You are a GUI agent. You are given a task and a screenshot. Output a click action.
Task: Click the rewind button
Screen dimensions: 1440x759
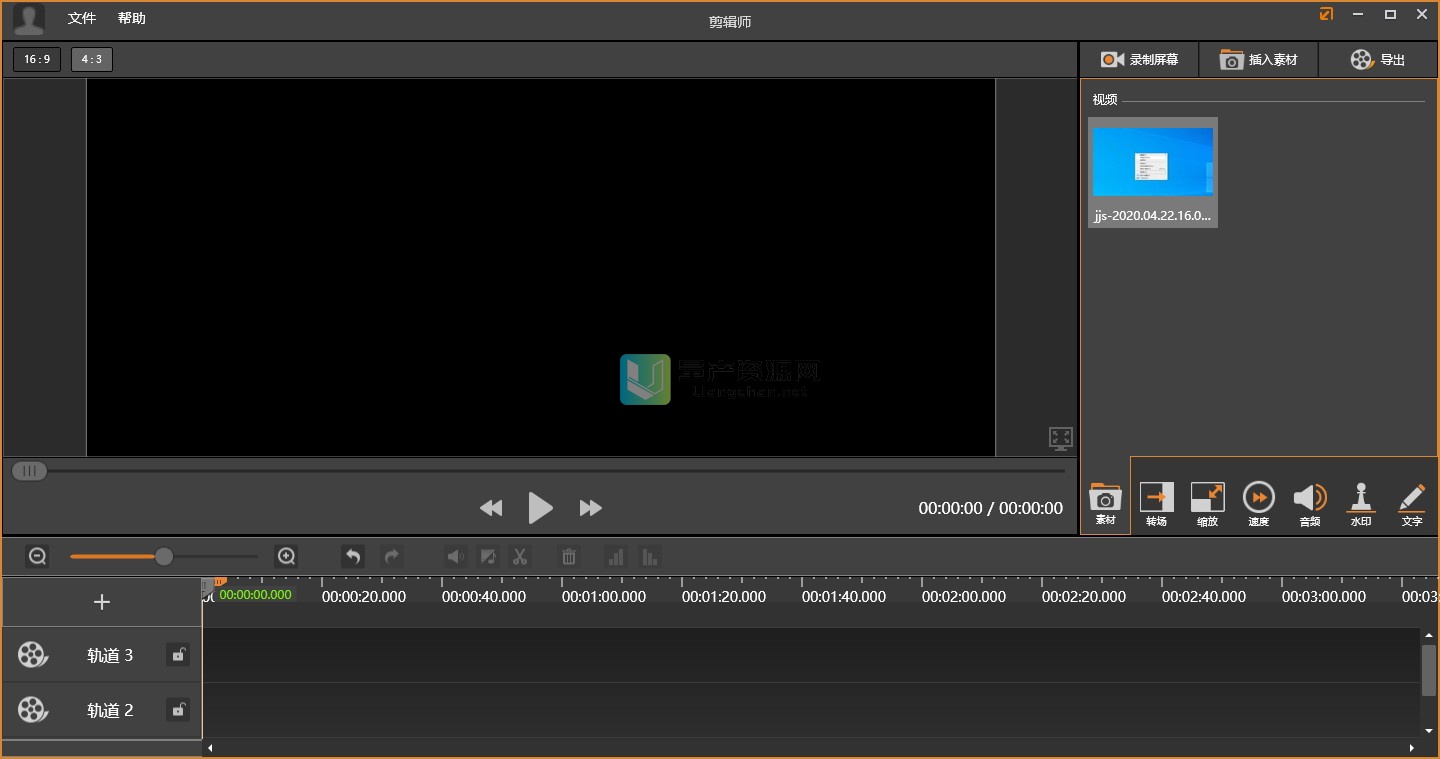(x=490, y=508)
